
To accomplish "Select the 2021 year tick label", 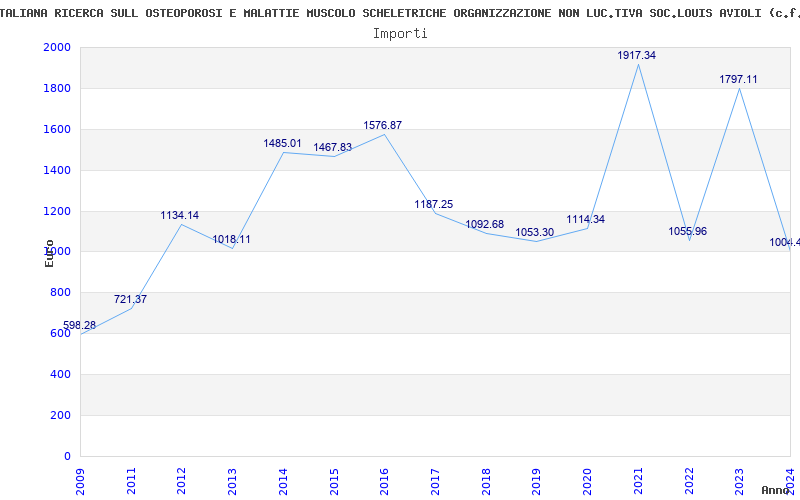I will point(639,478).
